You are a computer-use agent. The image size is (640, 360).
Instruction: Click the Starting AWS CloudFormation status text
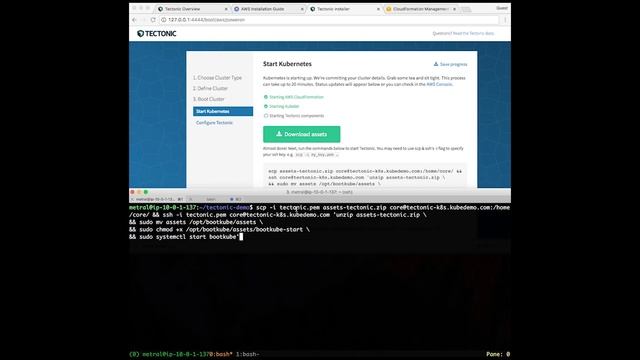click(296, 97)
